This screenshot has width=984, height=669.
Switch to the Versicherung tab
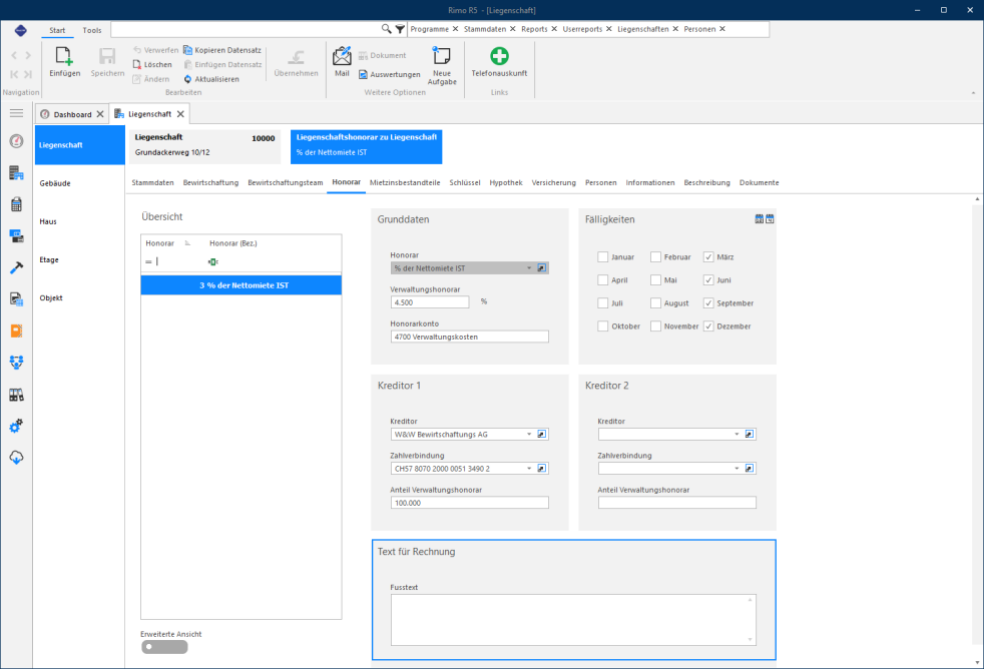pos(554,183)
